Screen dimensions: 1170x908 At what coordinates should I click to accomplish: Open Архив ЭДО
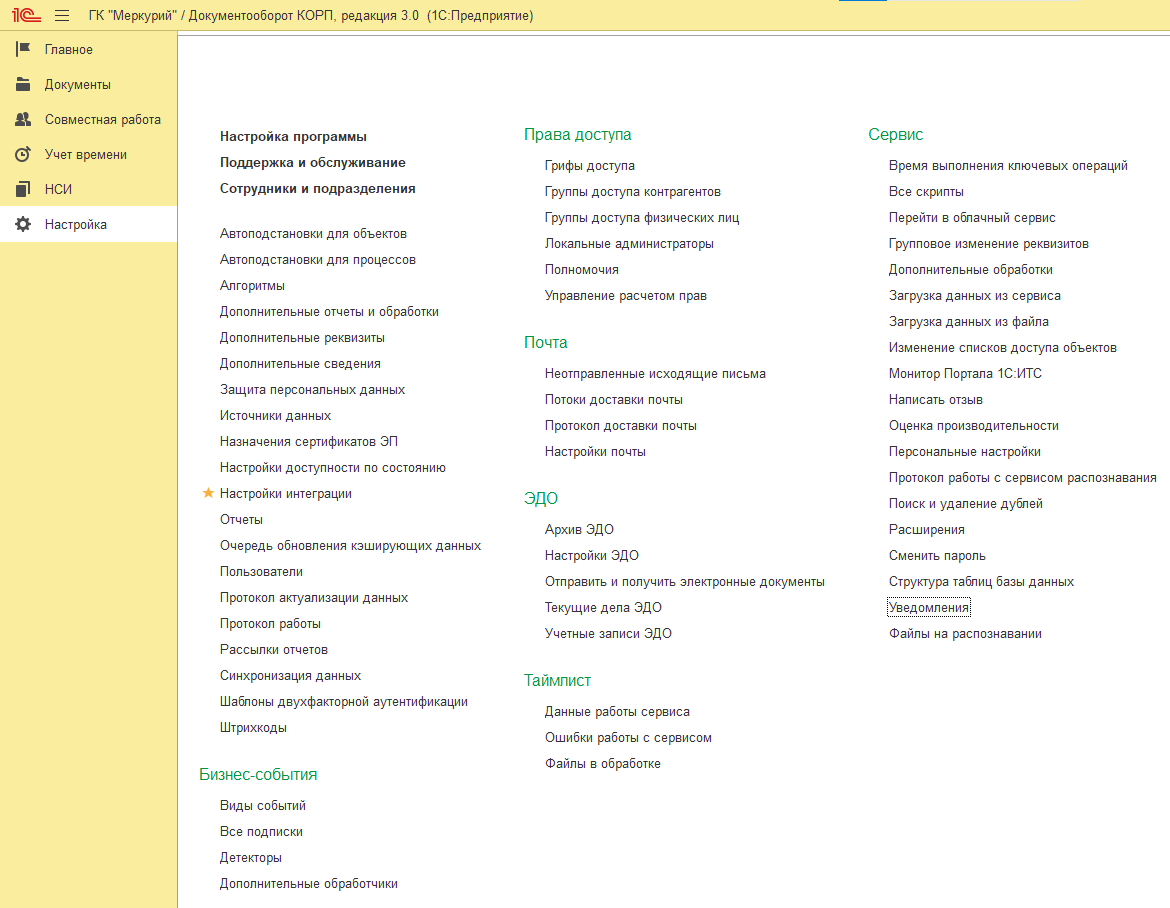pos(579,530)
